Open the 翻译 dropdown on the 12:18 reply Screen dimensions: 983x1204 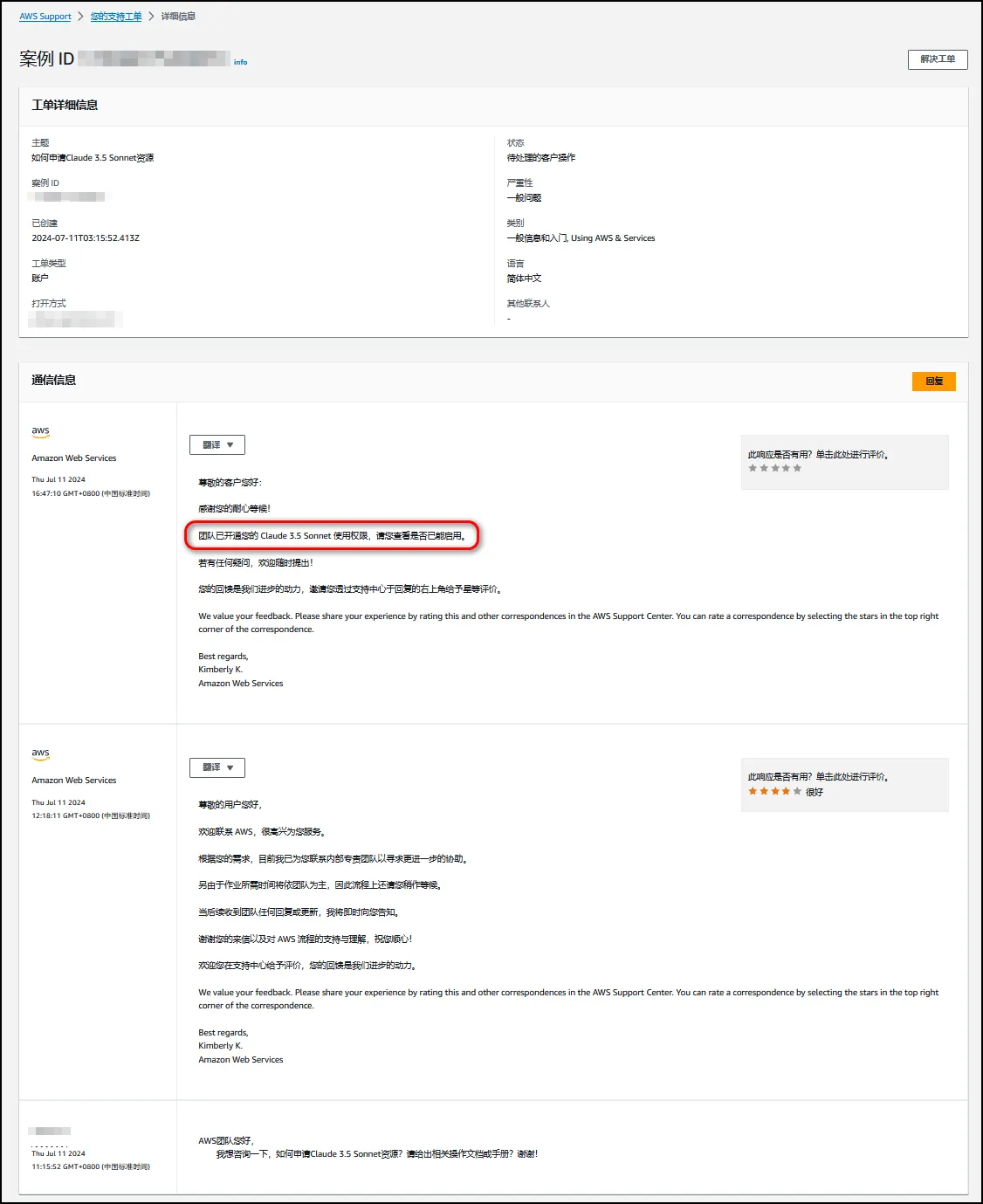click(x=217, y=767)
